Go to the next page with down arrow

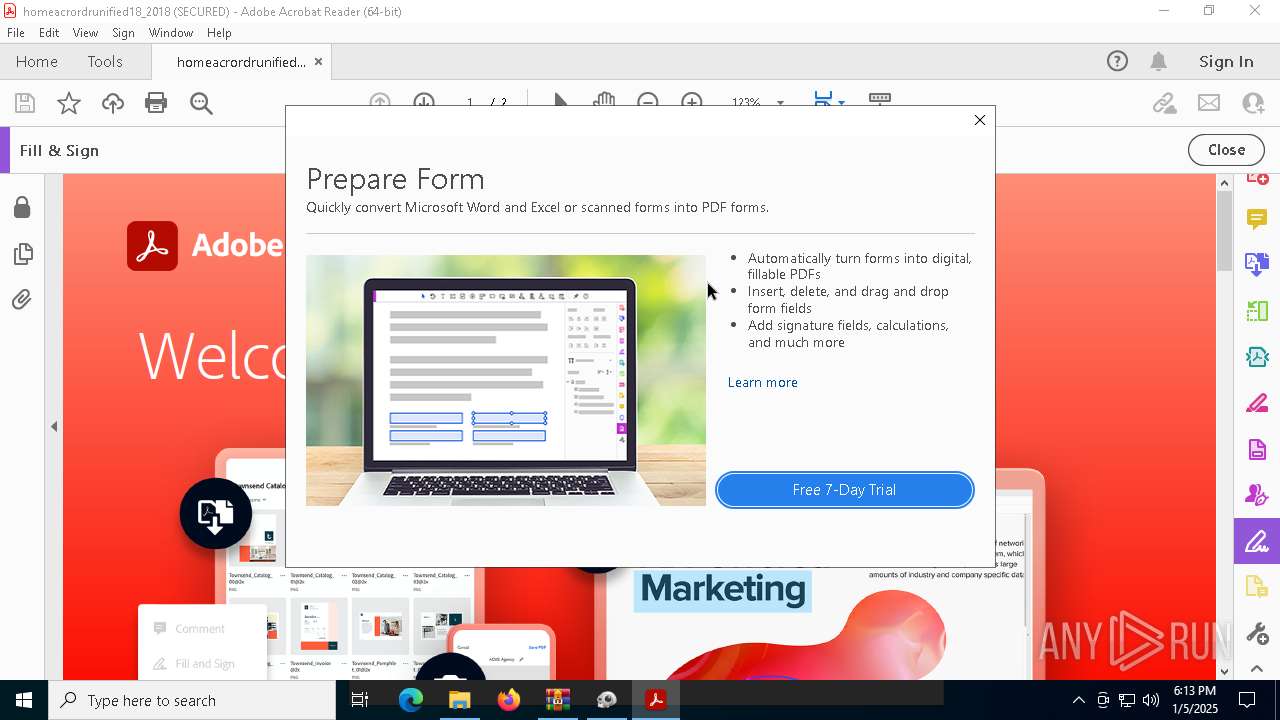pyautogui.click(x=423, y=102)
